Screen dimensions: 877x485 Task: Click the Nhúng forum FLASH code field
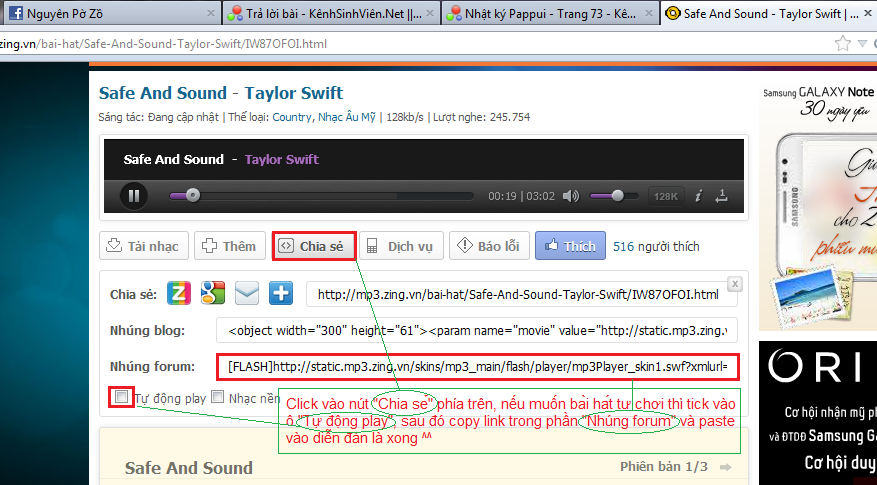(x=478, y=366)
